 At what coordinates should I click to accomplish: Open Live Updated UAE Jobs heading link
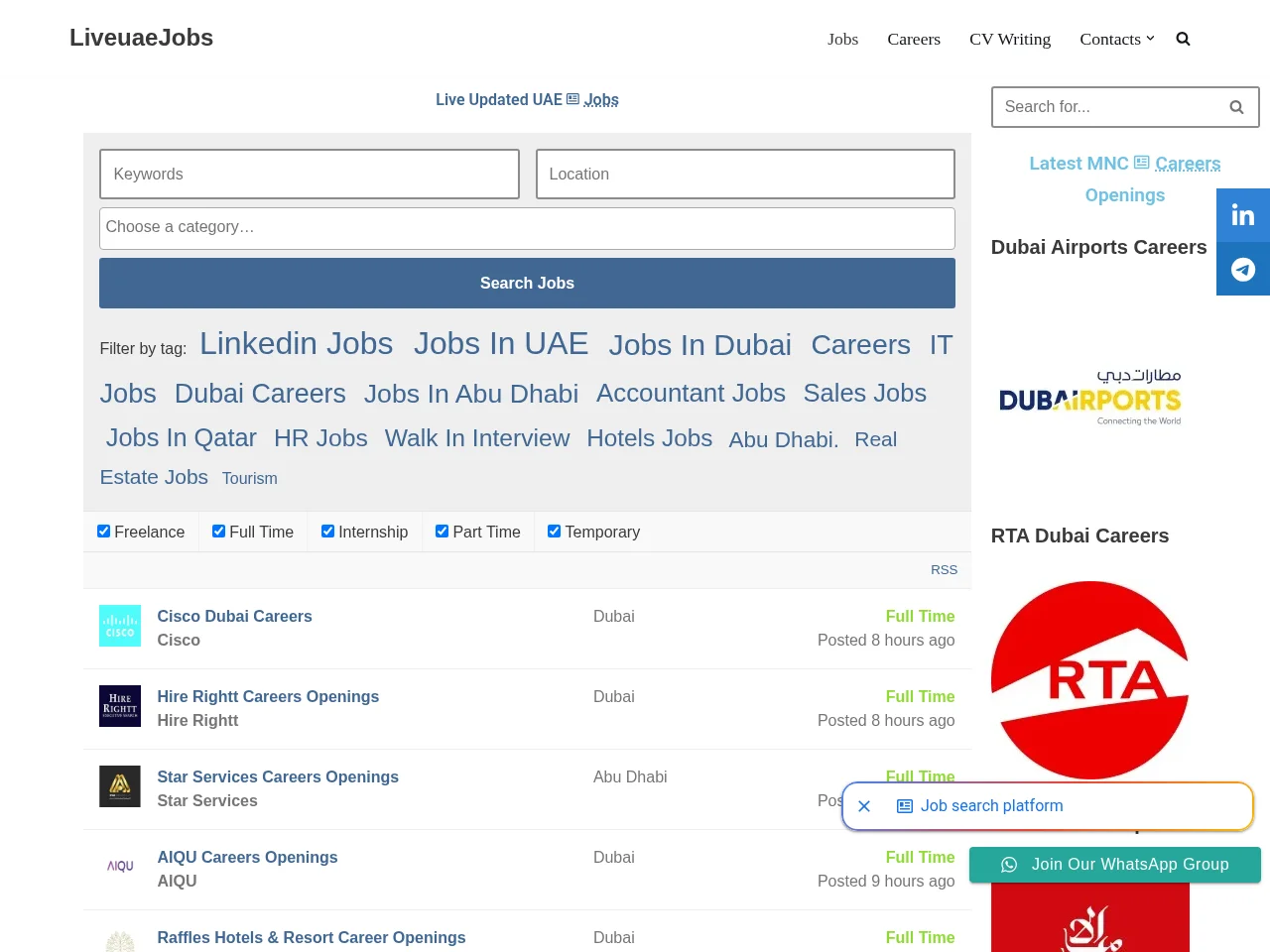click(x=527, y=99)
